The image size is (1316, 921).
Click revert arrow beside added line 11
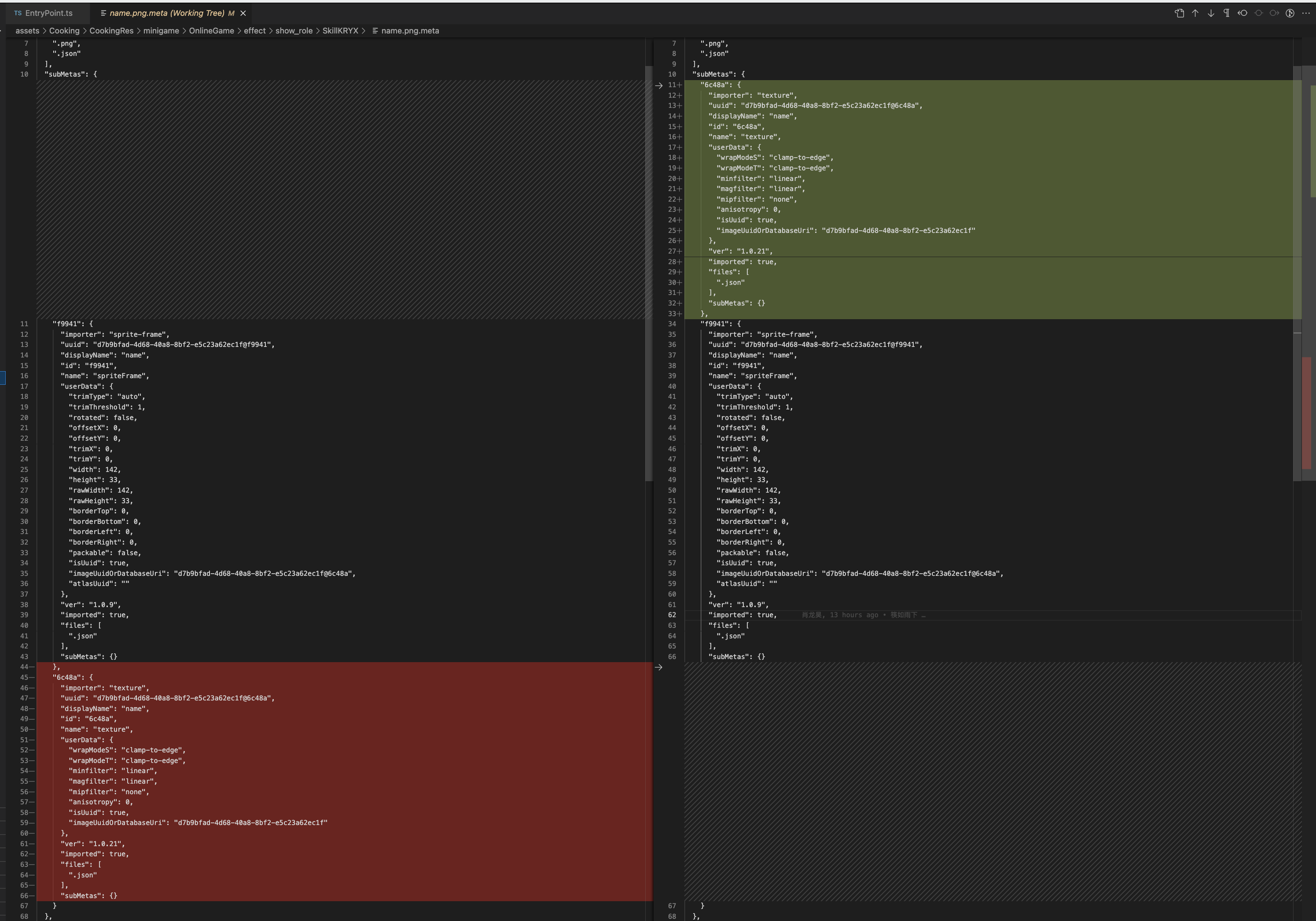point(658,85)
